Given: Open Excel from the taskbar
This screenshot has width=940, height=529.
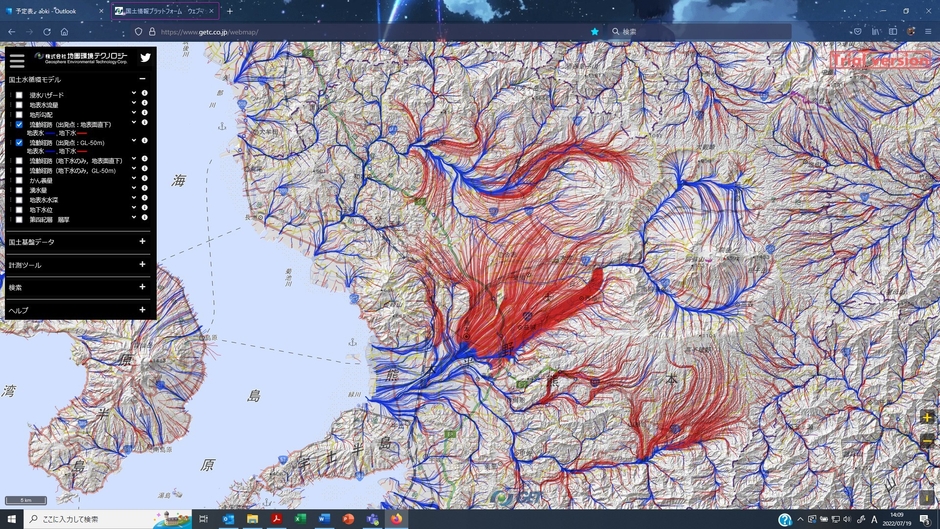Looking at the screenshot, I should pyautogui.click(x=300, y=519).
